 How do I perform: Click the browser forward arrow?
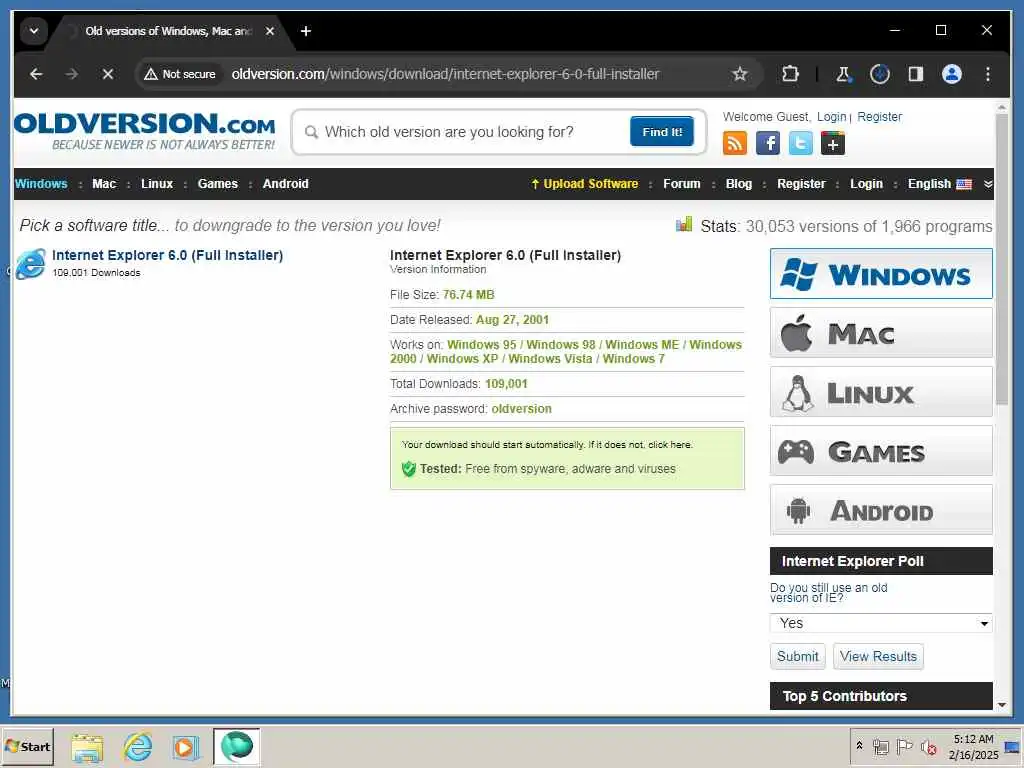tap(72, 74)
